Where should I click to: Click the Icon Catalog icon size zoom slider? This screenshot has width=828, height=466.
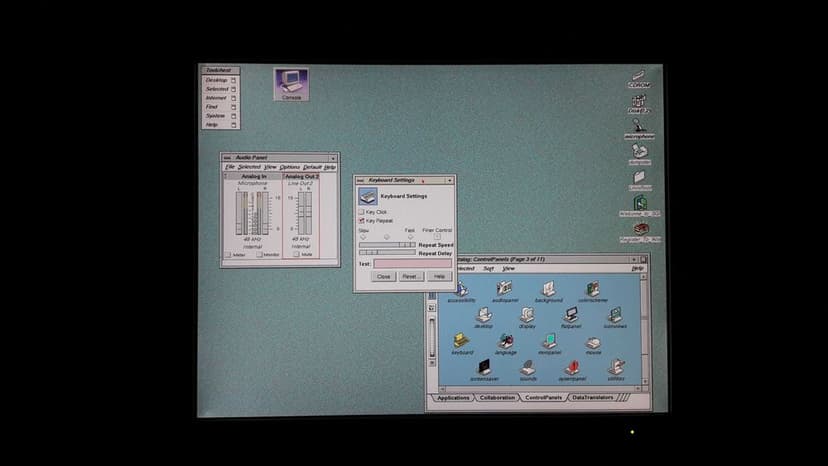(432, 338)
